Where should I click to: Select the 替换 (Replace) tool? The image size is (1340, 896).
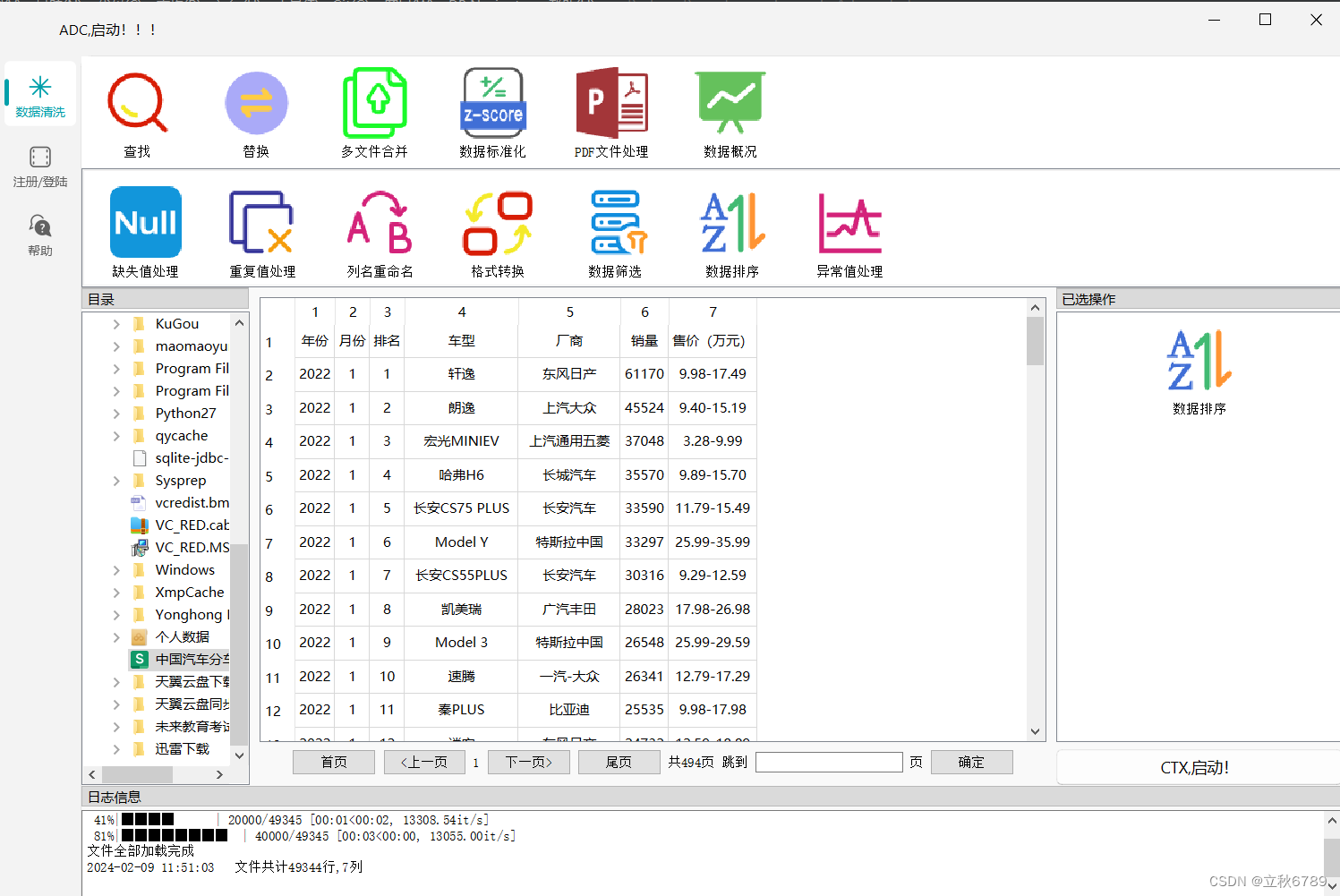click(x=256, y=112)
